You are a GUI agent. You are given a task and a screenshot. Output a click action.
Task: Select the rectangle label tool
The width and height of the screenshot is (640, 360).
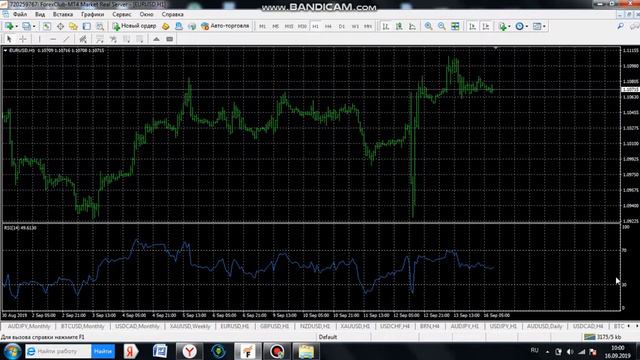tap(170, 39)
